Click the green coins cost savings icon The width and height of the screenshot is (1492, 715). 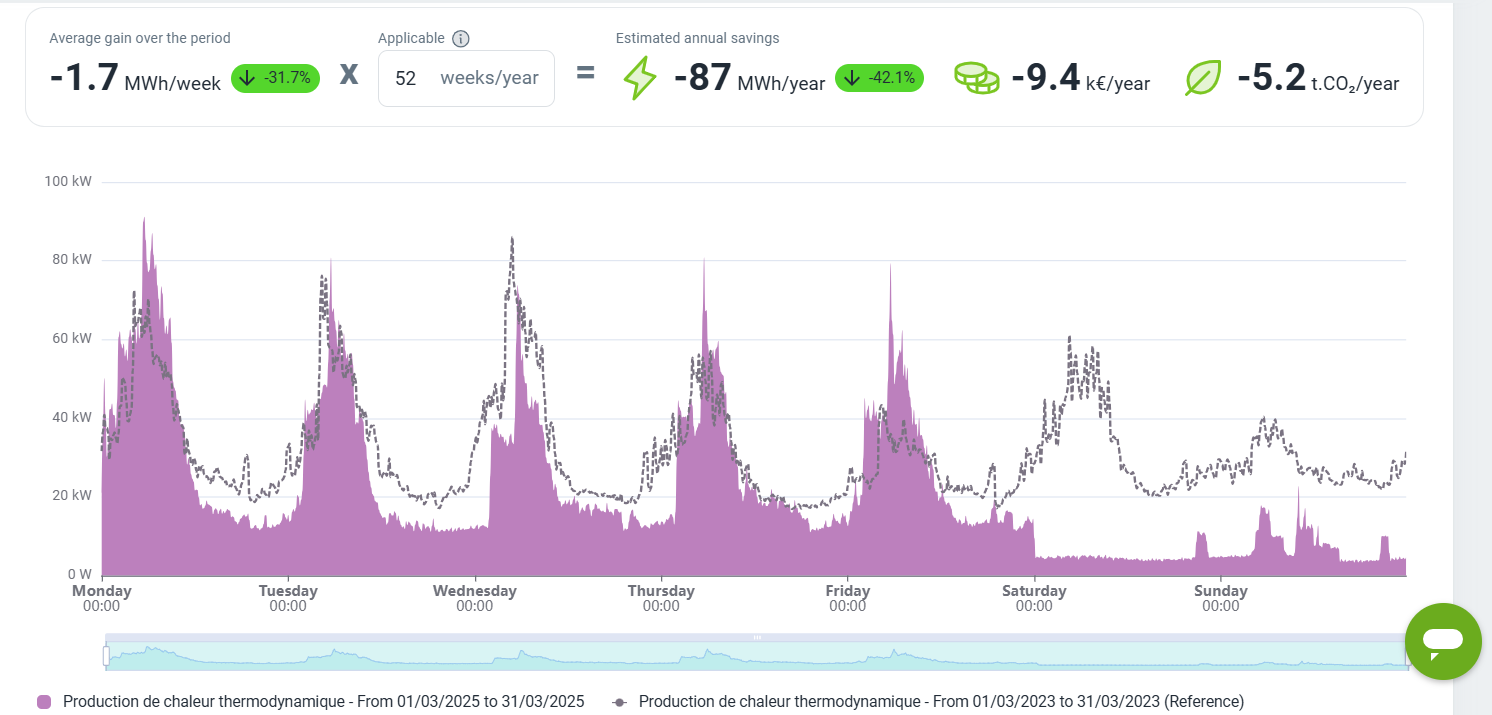(976, 78)
